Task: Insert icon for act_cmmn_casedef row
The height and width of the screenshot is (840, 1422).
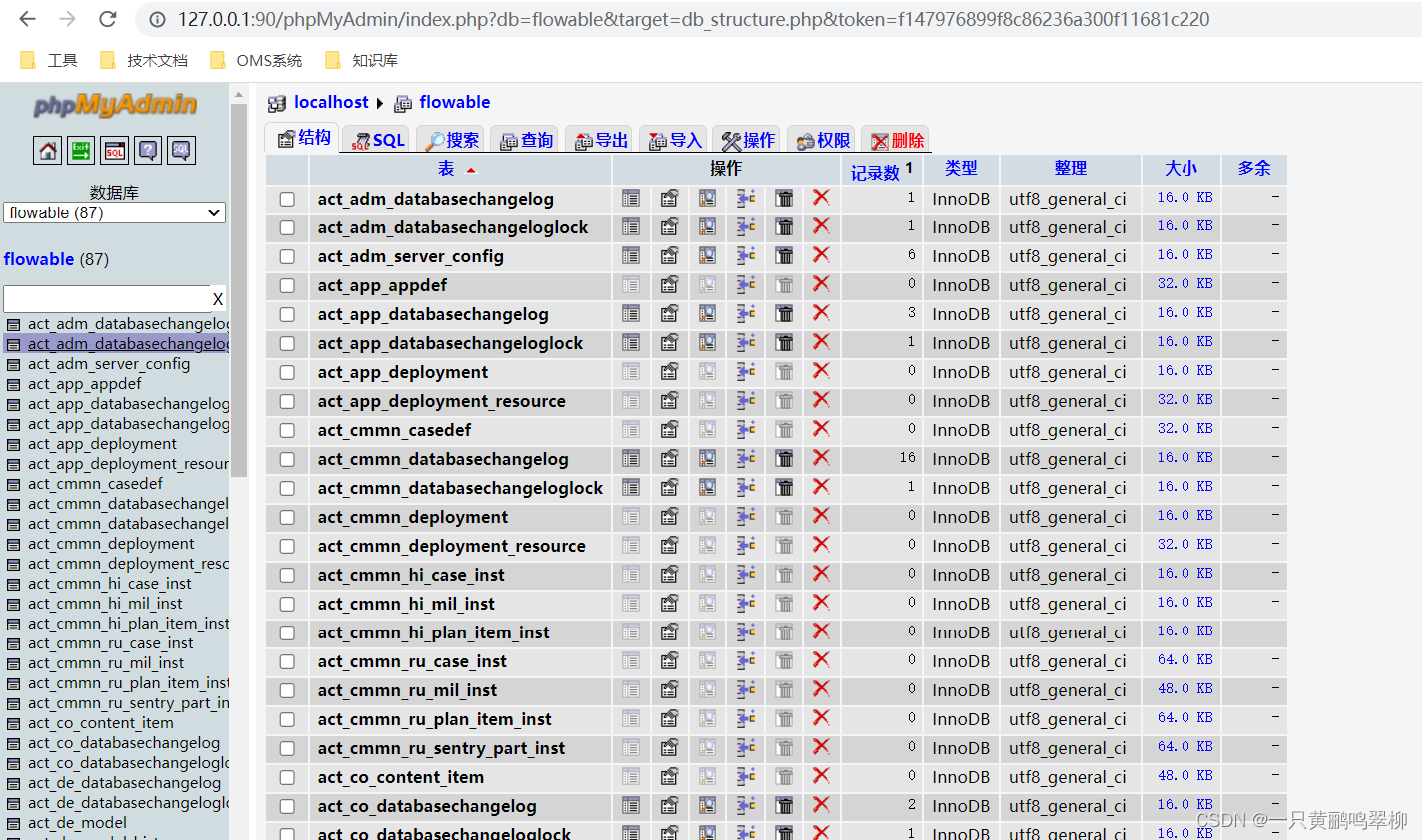Action: (746, 430)
